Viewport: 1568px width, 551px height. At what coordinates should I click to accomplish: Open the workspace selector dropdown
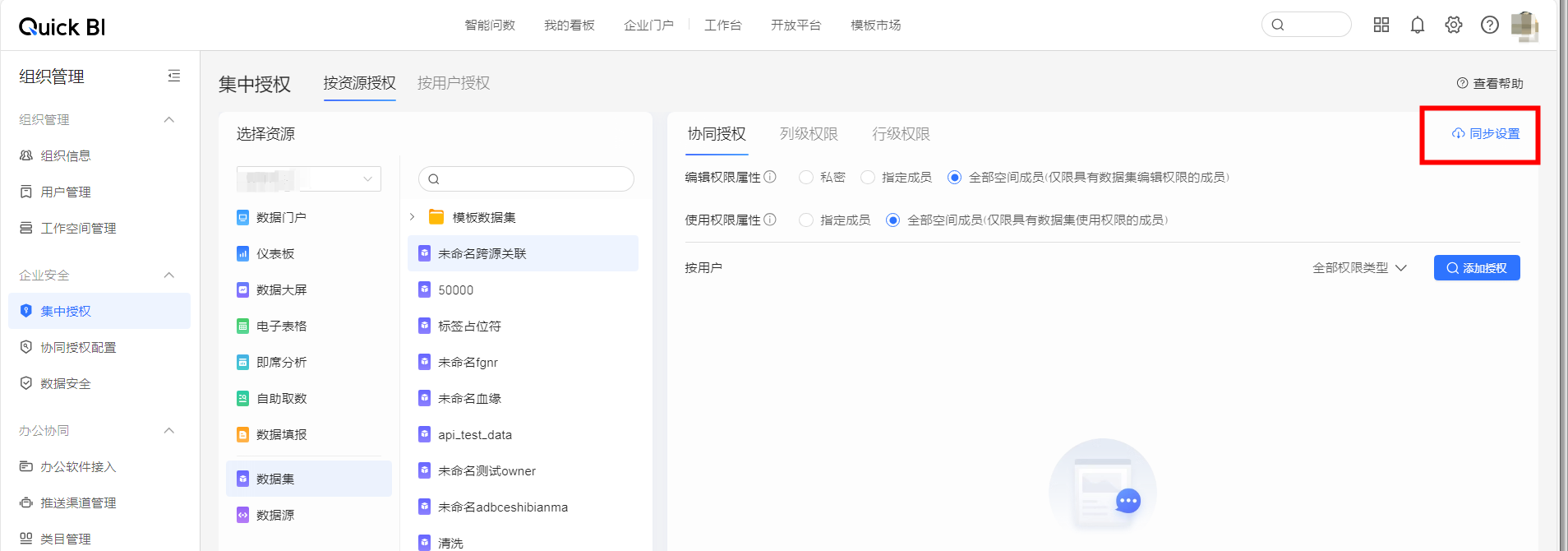tap(309, 179)
